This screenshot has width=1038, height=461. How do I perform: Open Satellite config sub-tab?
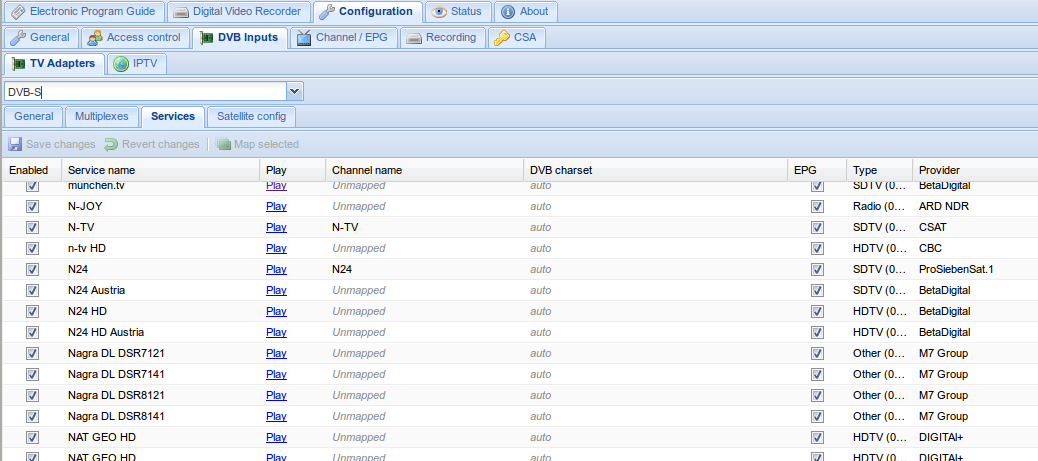(251, 117)
